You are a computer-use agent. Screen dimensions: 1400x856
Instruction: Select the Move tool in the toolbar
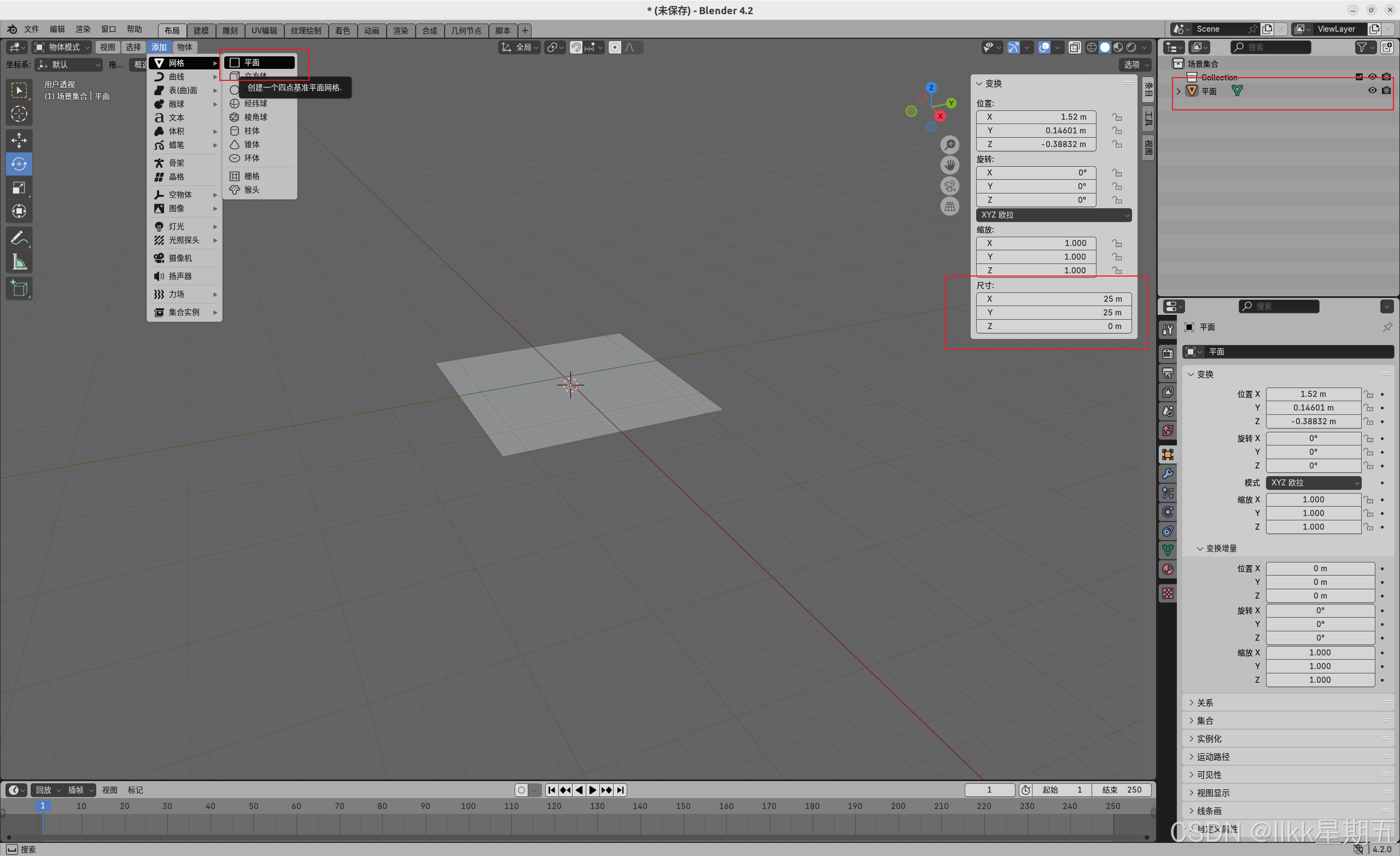point(19,140)
